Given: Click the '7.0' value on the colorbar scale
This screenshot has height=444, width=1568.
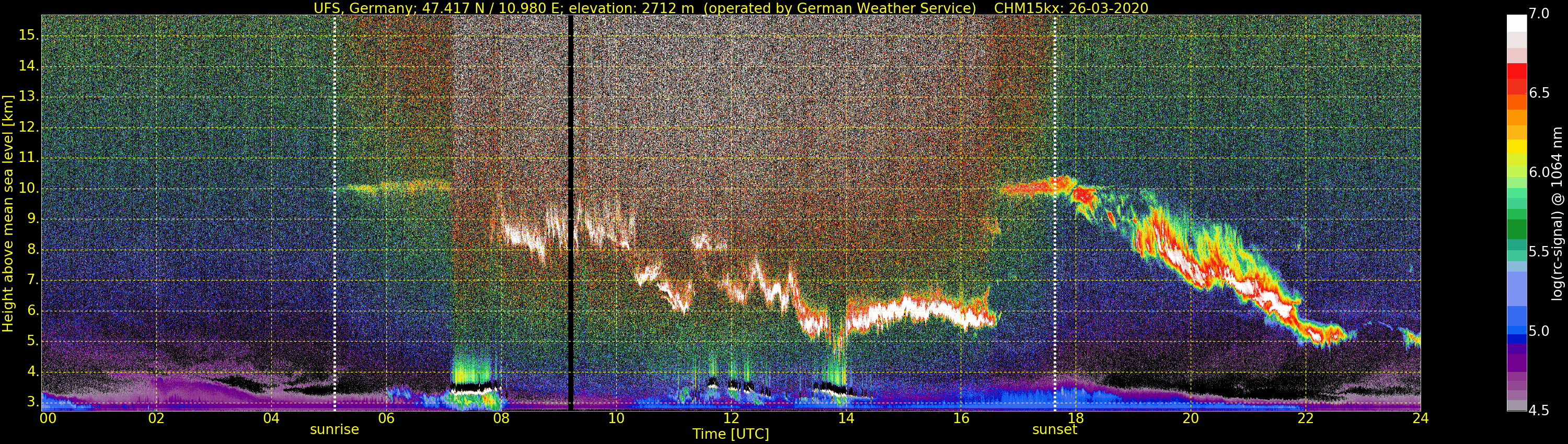Looking at the screenshot, I should click(x=1539, y=14).
